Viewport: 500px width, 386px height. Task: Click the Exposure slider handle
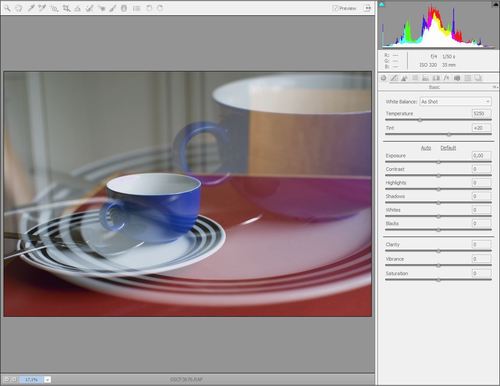pyautogui.click(x=439, y=162)
